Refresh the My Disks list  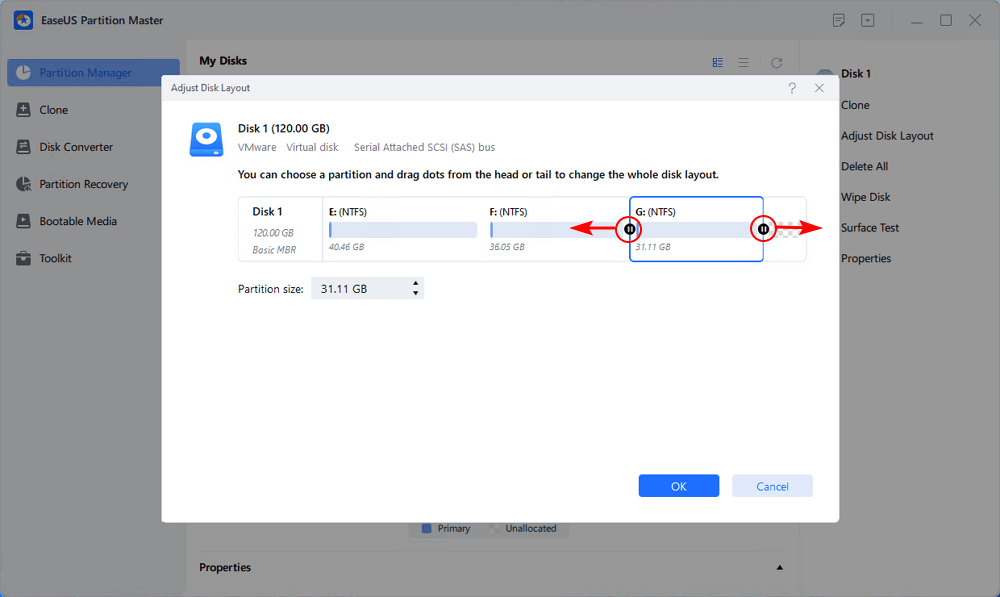(776, 63)
